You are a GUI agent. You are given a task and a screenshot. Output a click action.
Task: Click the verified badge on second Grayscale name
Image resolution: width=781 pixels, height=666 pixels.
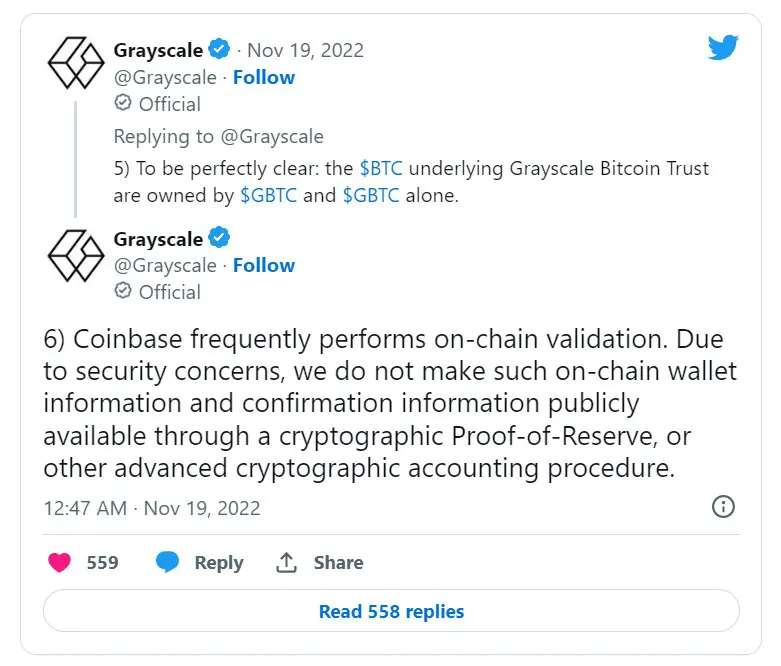(x=219, y=238)
